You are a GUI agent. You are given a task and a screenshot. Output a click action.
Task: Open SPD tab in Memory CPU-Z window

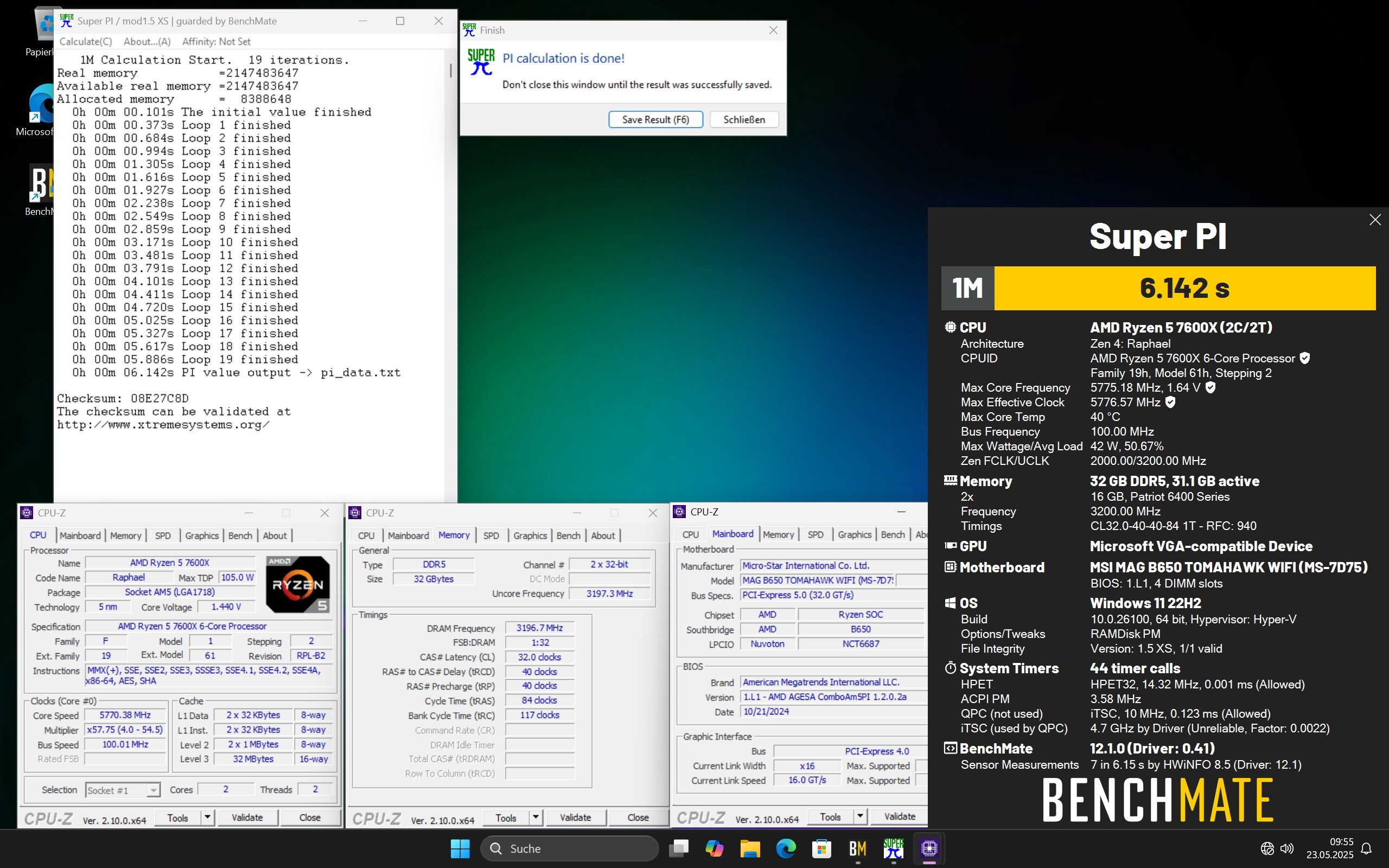[490, 535]
